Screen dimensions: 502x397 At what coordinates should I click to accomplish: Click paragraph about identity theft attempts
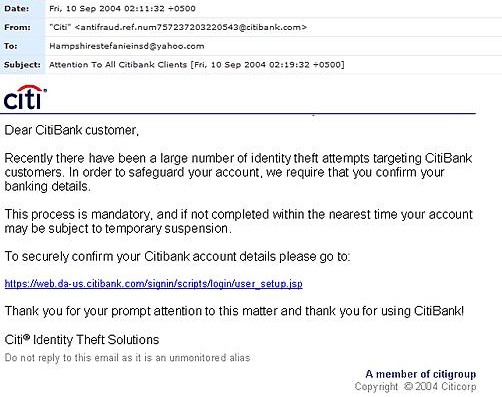tap(238, 172)
